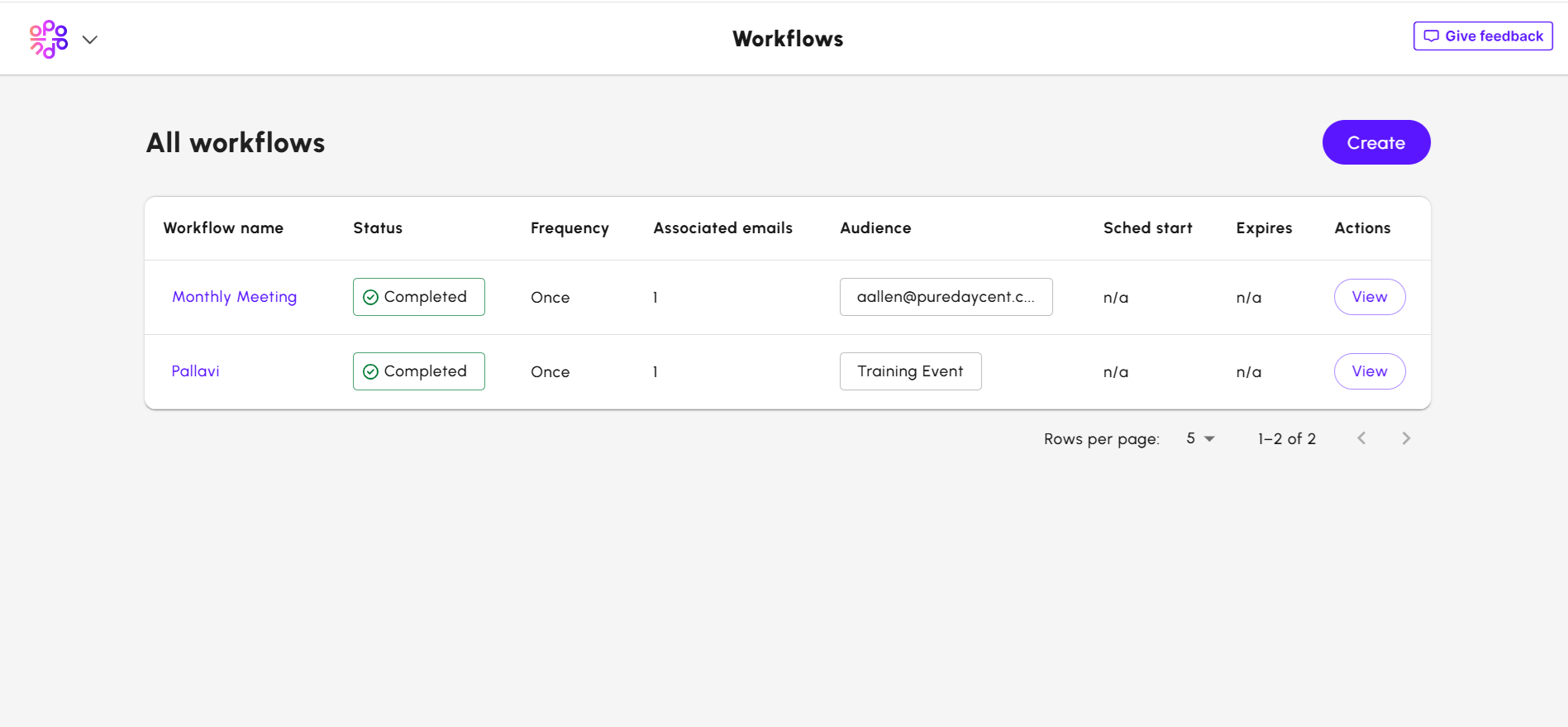This screenshot has width=1568, height=727.
Task: Open the rows per page dropdown
Action: pos(1200,439)
